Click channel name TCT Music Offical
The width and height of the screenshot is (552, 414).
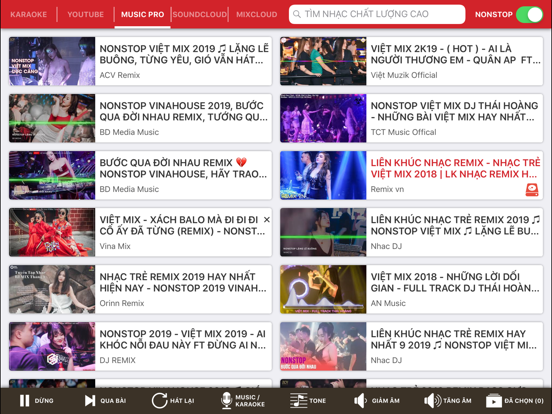(x=403, y=132)
